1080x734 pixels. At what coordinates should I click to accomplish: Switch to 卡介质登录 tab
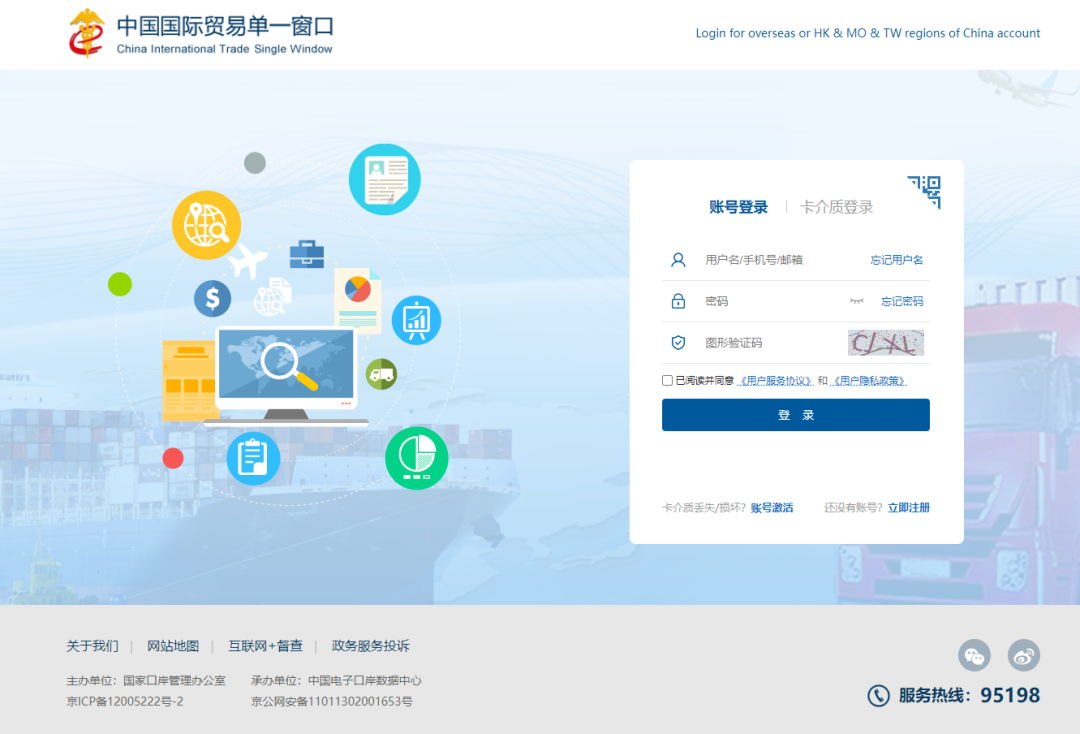pos(836,207)
